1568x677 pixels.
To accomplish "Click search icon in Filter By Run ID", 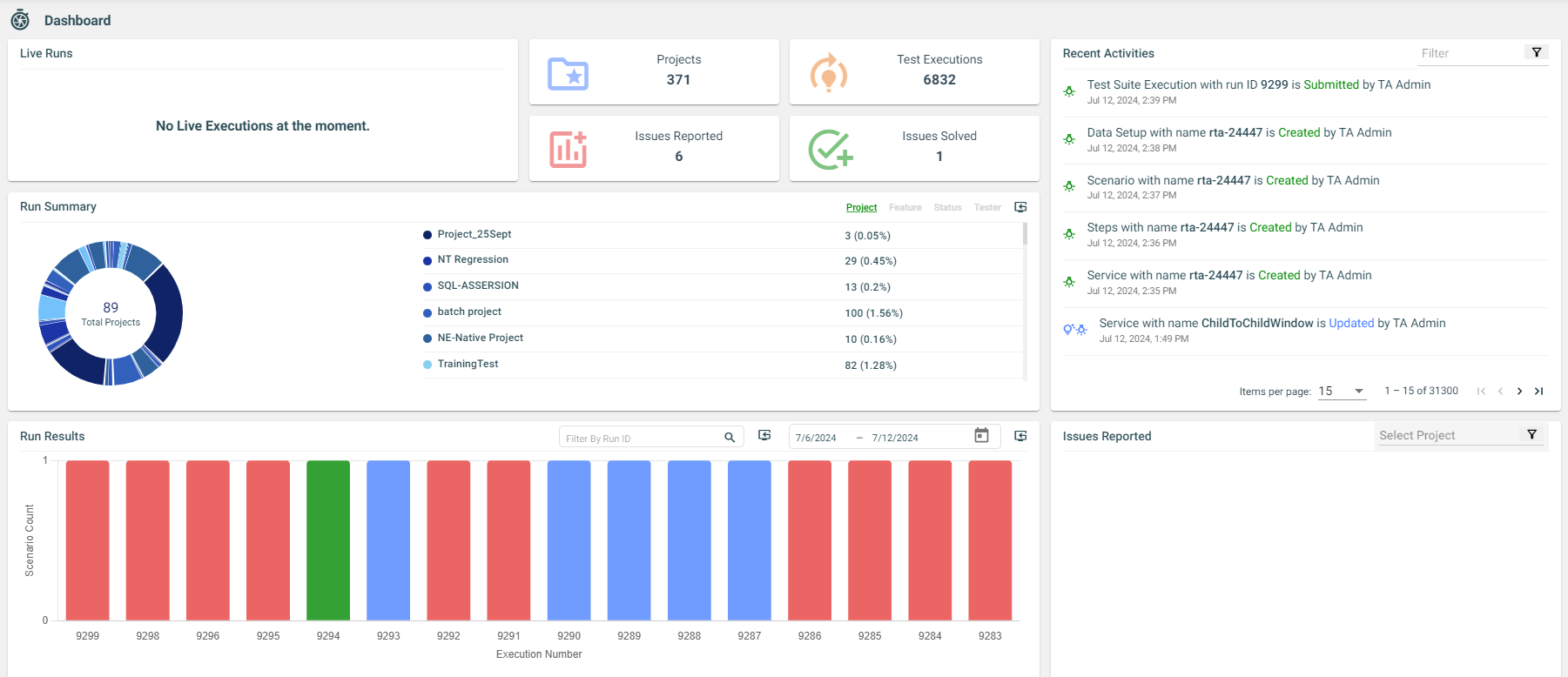I will (x=730, y=438).
